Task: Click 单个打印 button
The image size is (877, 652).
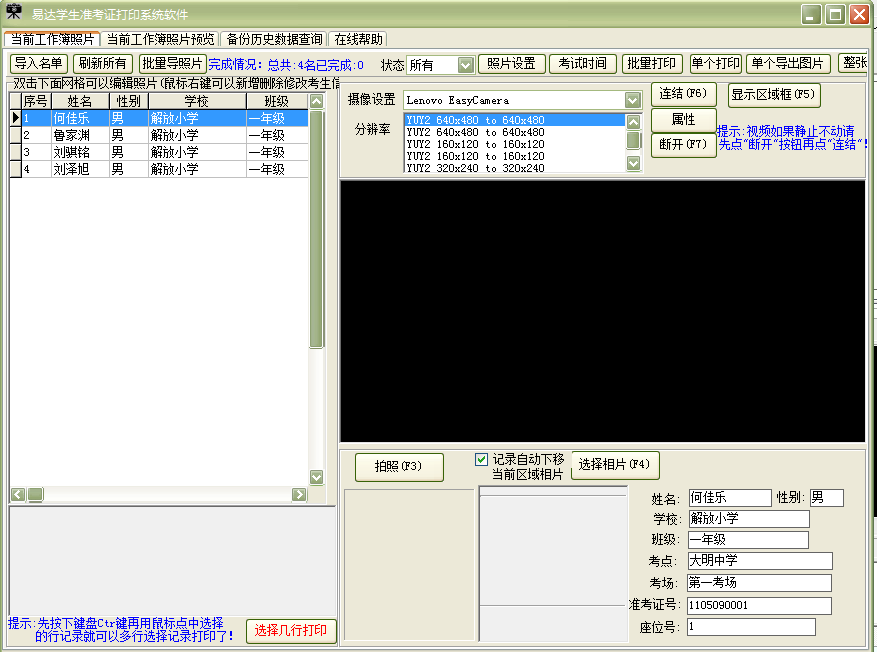Action: tap(716, 64)
